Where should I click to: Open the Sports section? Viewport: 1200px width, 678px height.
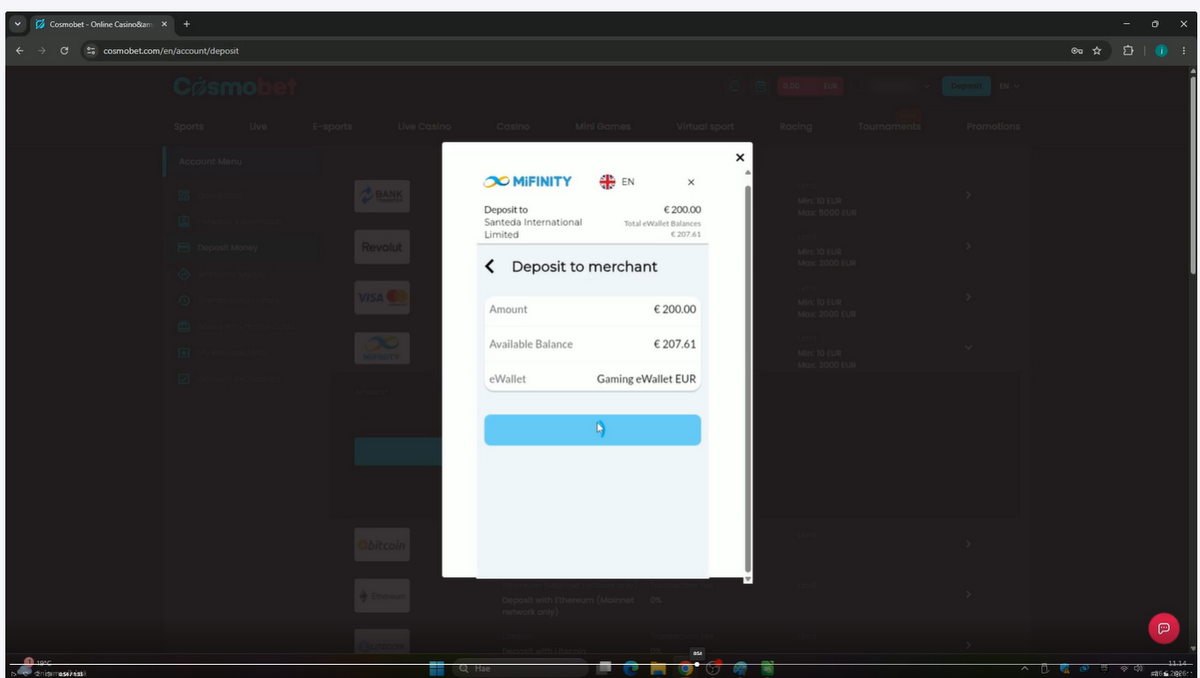(188, 126)
